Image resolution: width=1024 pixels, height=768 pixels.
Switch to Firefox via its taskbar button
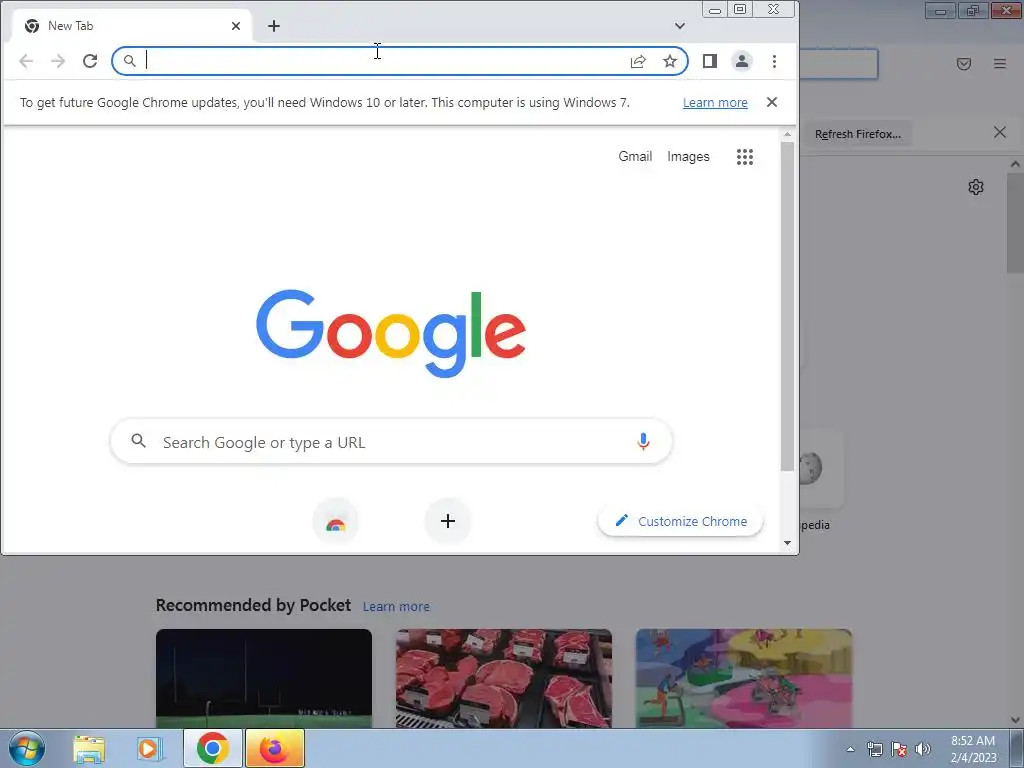[x=275, y=748]
